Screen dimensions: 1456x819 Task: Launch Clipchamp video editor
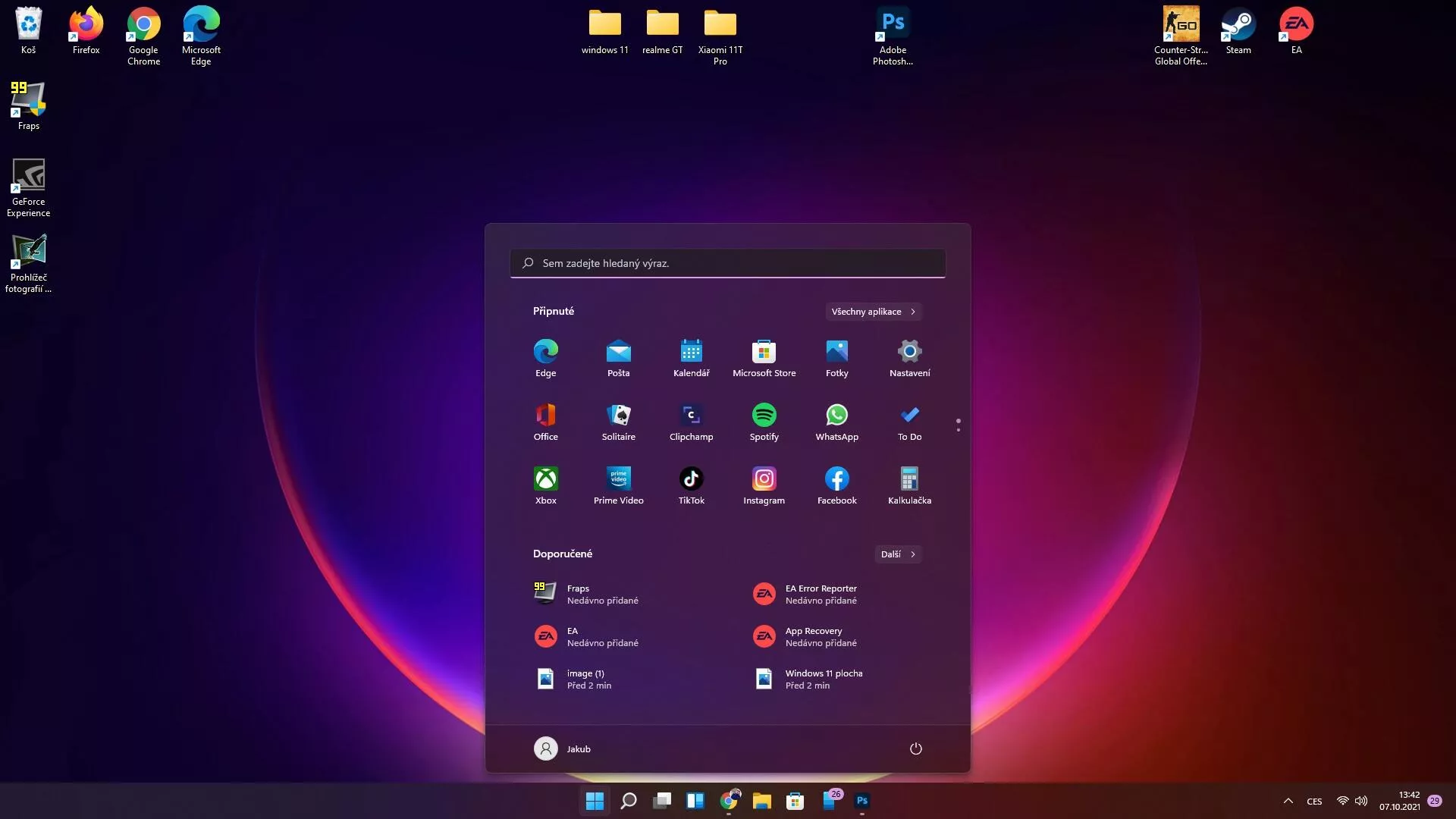(691, 422)
